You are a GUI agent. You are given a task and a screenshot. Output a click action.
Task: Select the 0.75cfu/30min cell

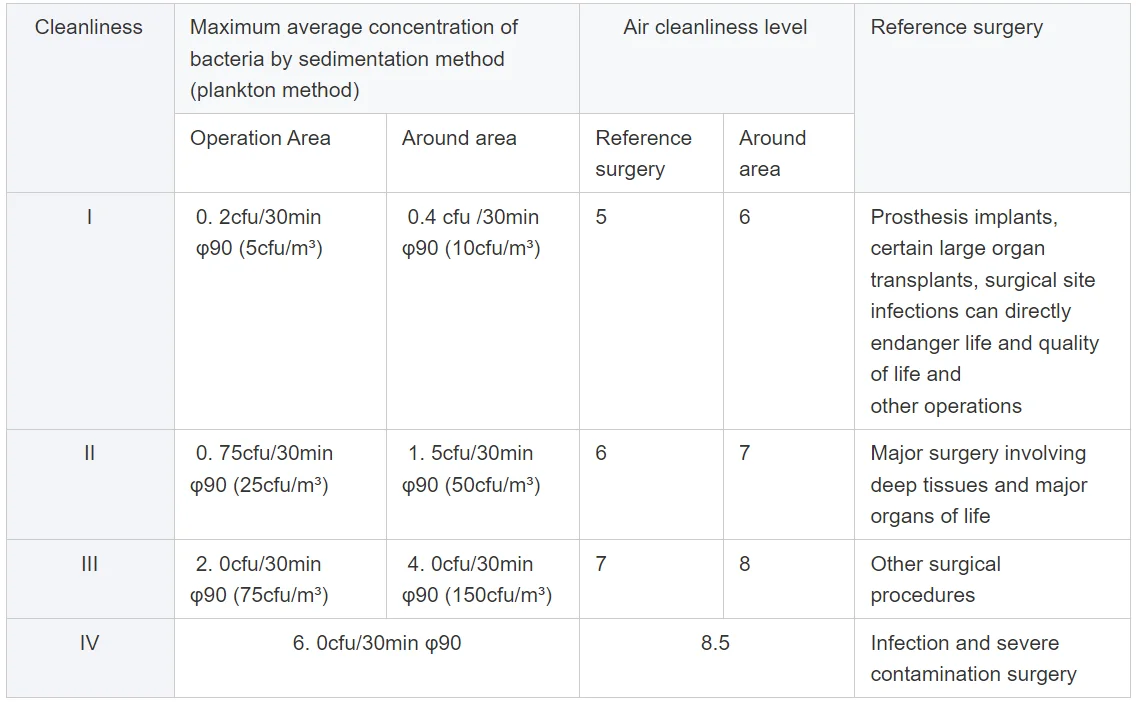262,469
